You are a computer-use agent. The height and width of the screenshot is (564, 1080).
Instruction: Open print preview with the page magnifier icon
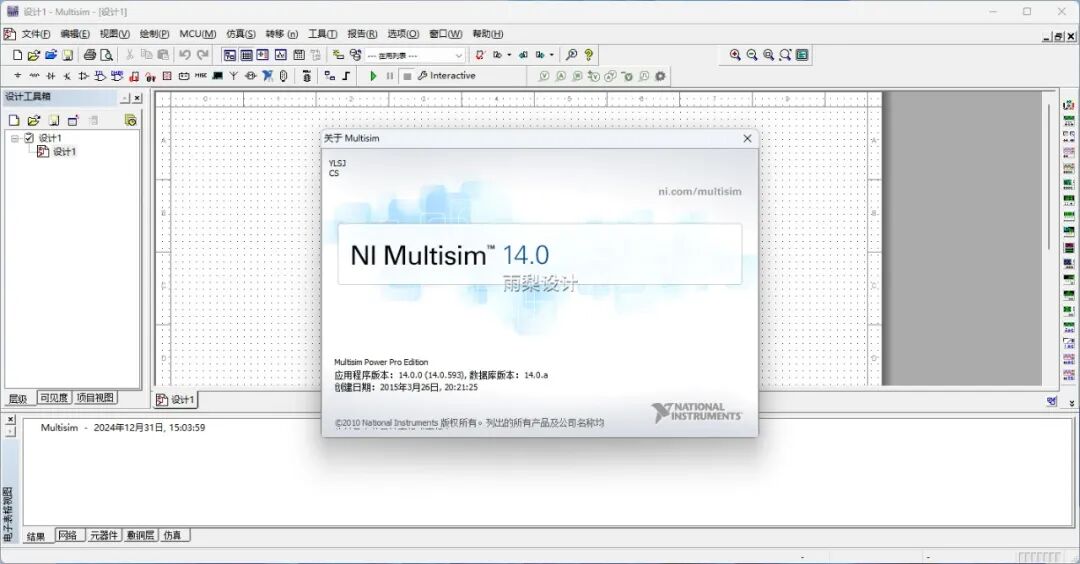106,55
